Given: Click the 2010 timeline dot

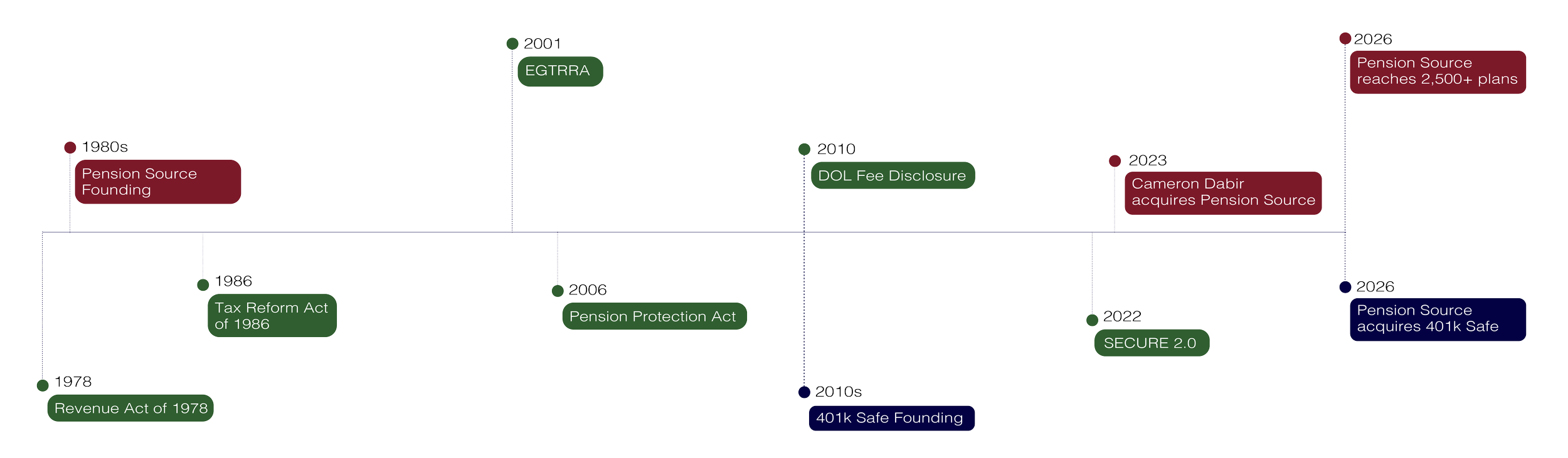Looking at the screenshot, I should [804, 149].
